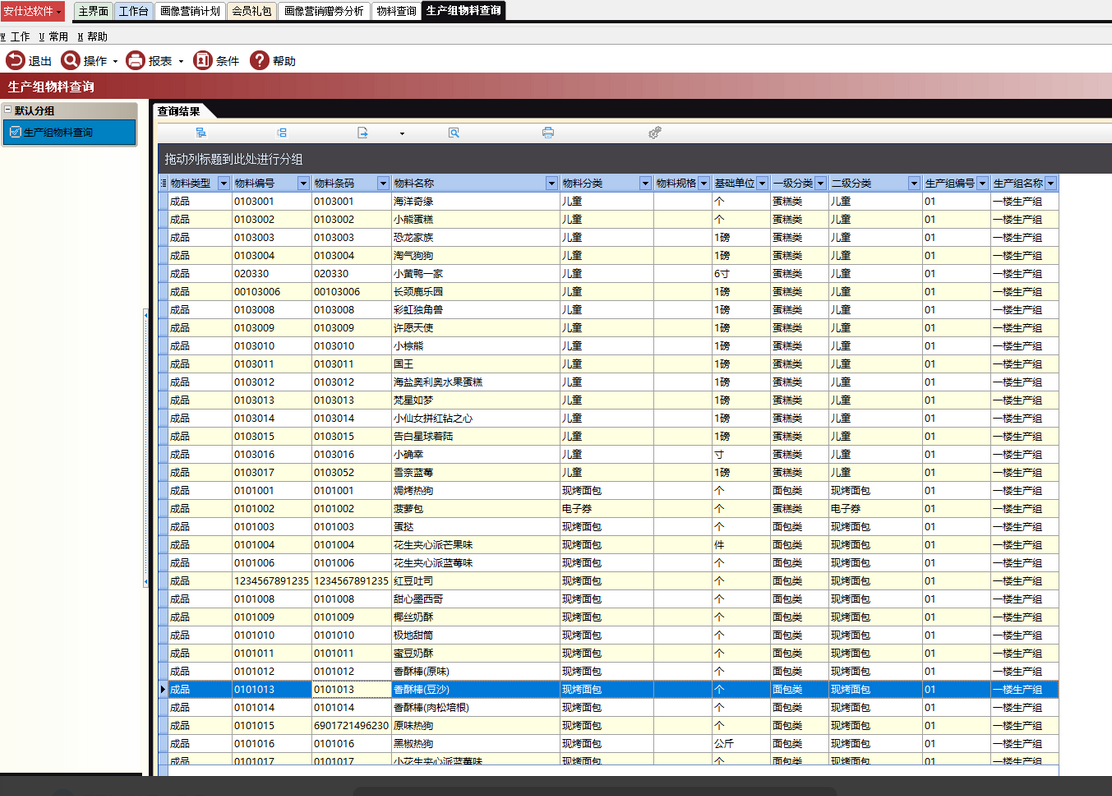Open the 一级分类 column filter dropdown
Screen dimensions: 1112x796
point(821,184)
